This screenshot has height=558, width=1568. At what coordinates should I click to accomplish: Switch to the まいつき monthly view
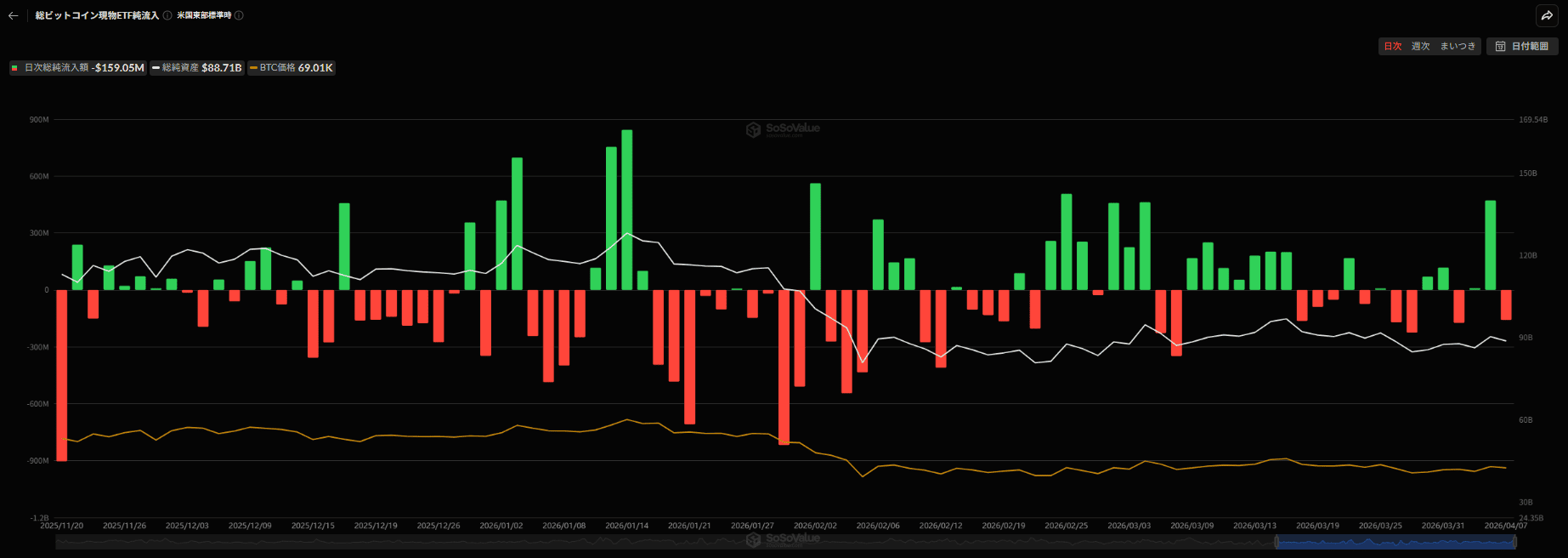coord(1458,46)
